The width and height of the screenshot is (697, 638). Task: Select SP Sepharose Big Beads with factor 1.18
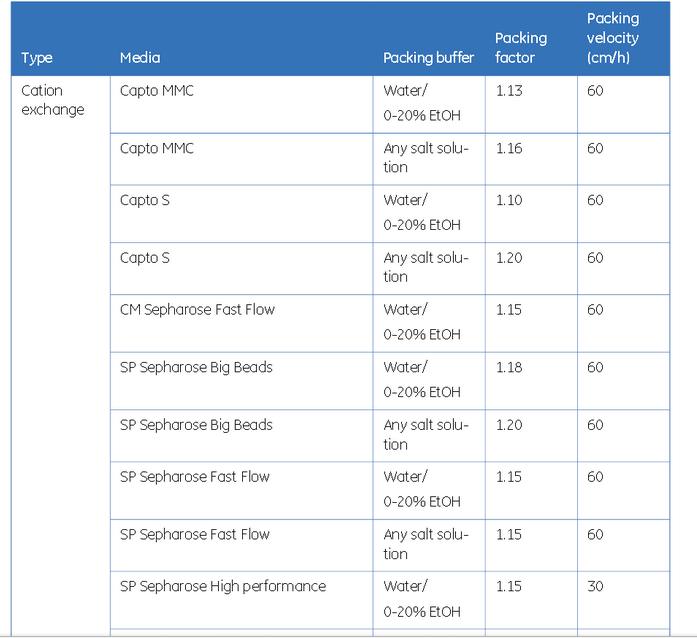[x=196, y=367]
